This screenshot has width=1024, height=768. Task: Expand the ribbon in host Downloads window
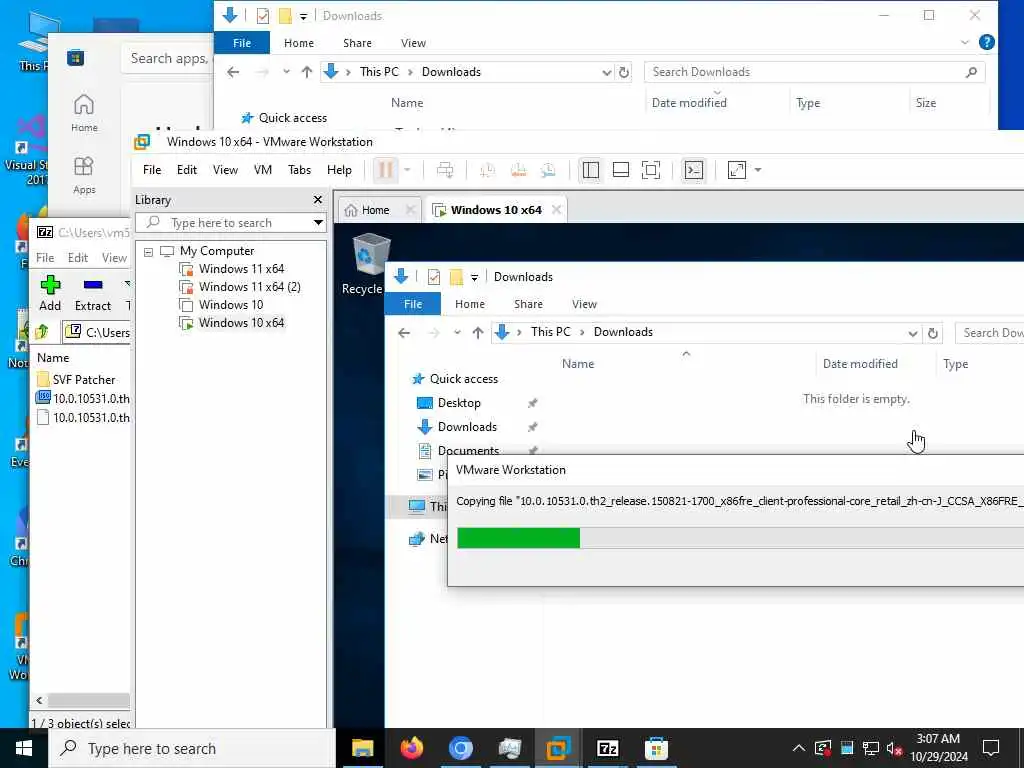pos(965,42)
